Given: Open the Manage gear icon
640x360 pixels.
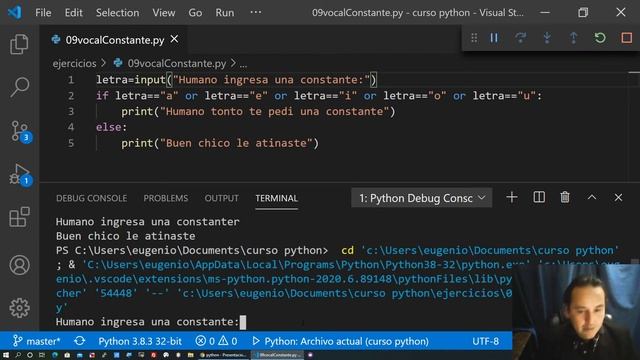Looking at the screenshot, I should point(19,308).
